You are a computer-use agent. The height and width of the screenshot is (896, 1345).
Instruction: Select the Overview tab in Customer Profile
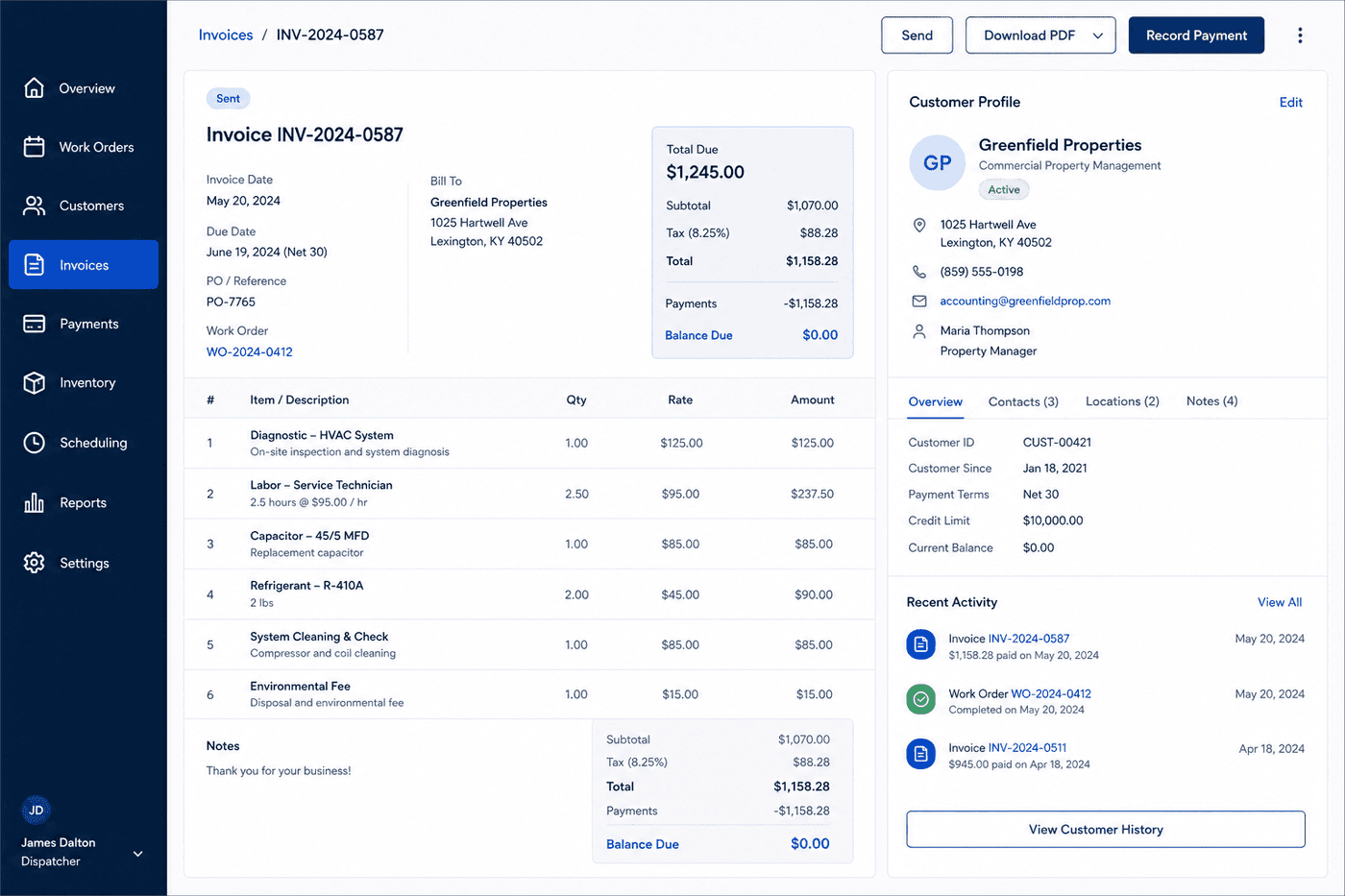935,401
